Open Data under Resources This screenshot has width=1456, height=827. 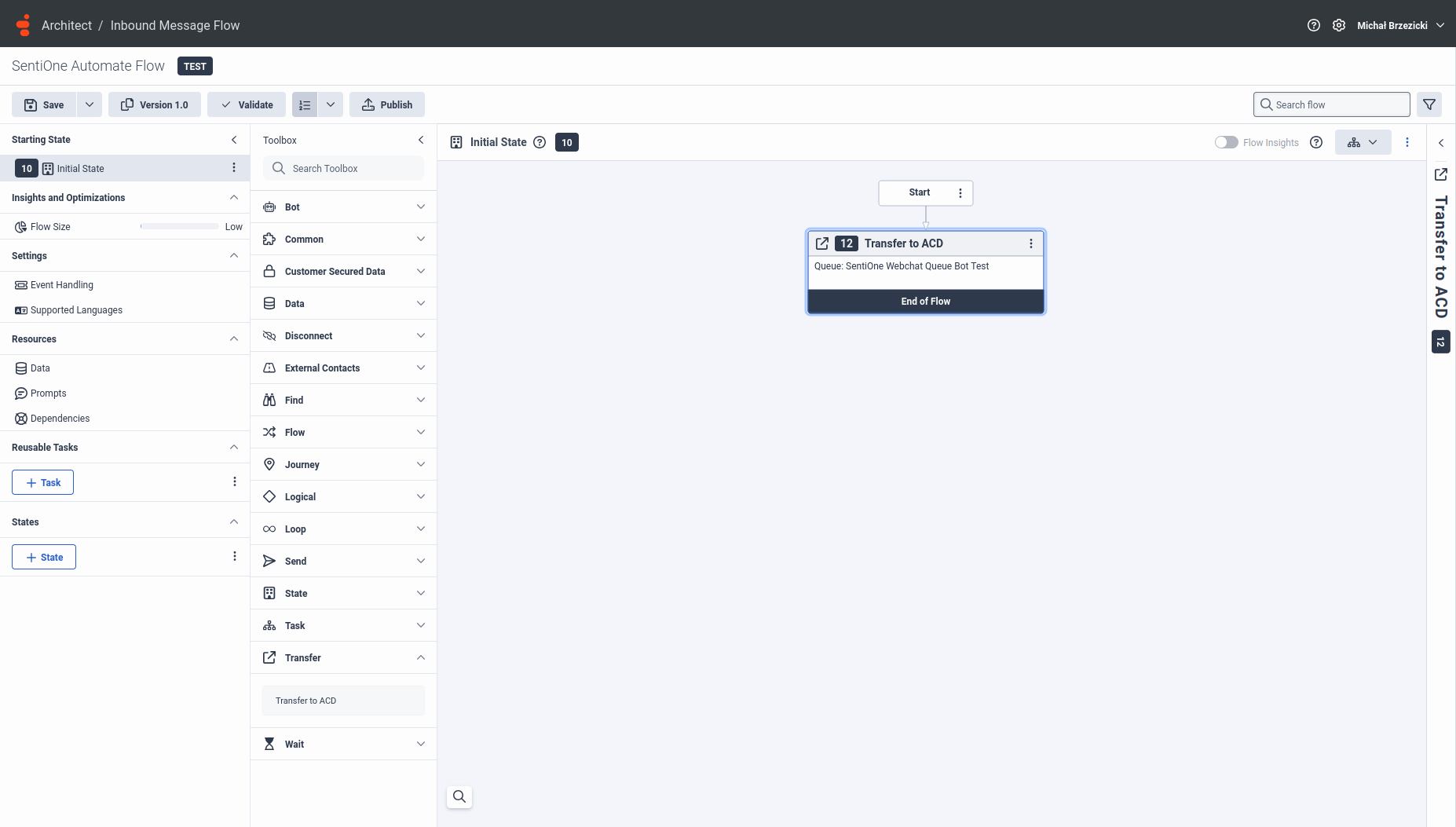pos(33,368)
